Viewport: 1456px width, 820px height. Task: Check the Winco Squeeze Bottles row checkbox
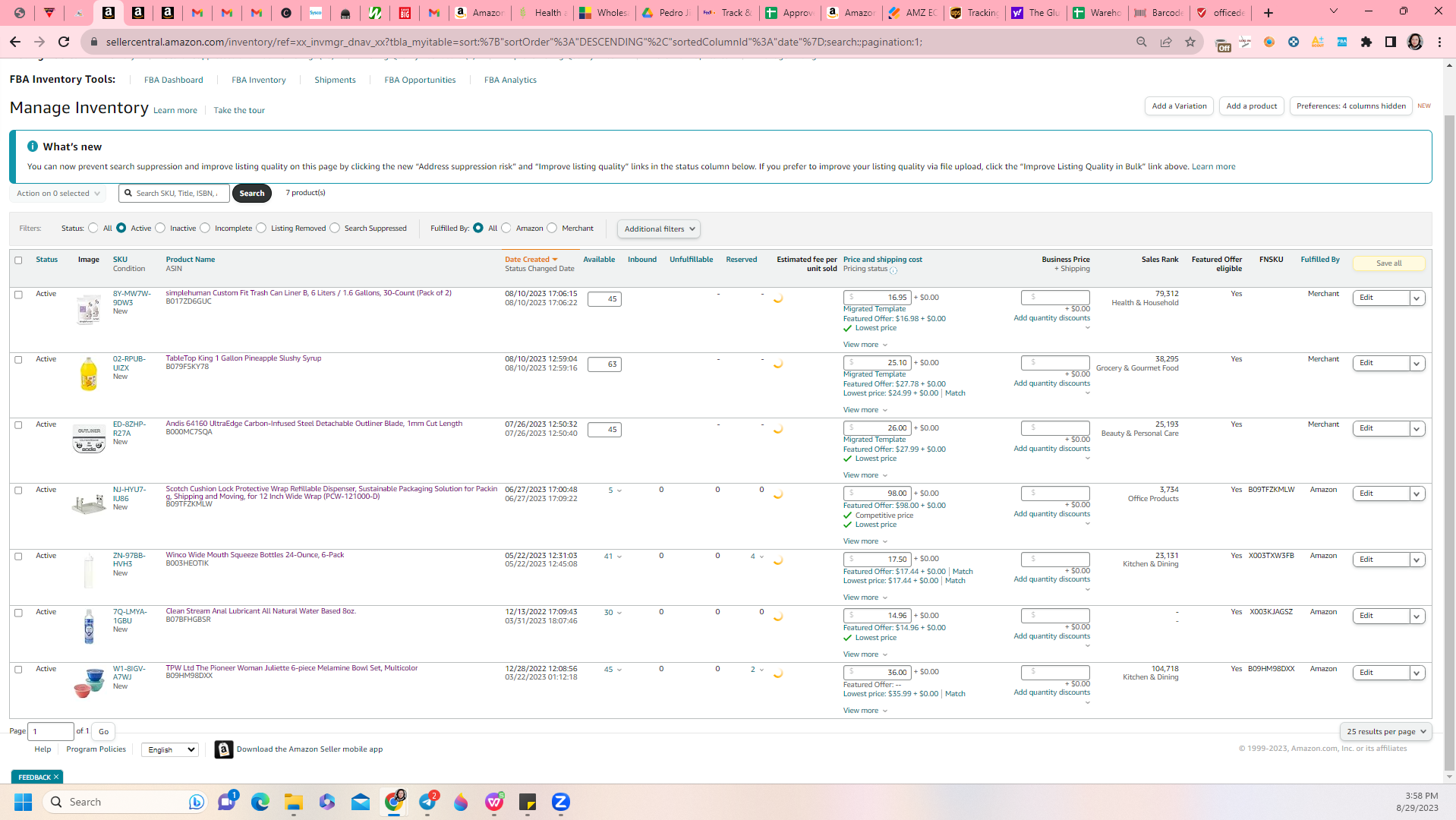[x=18, y=557]
